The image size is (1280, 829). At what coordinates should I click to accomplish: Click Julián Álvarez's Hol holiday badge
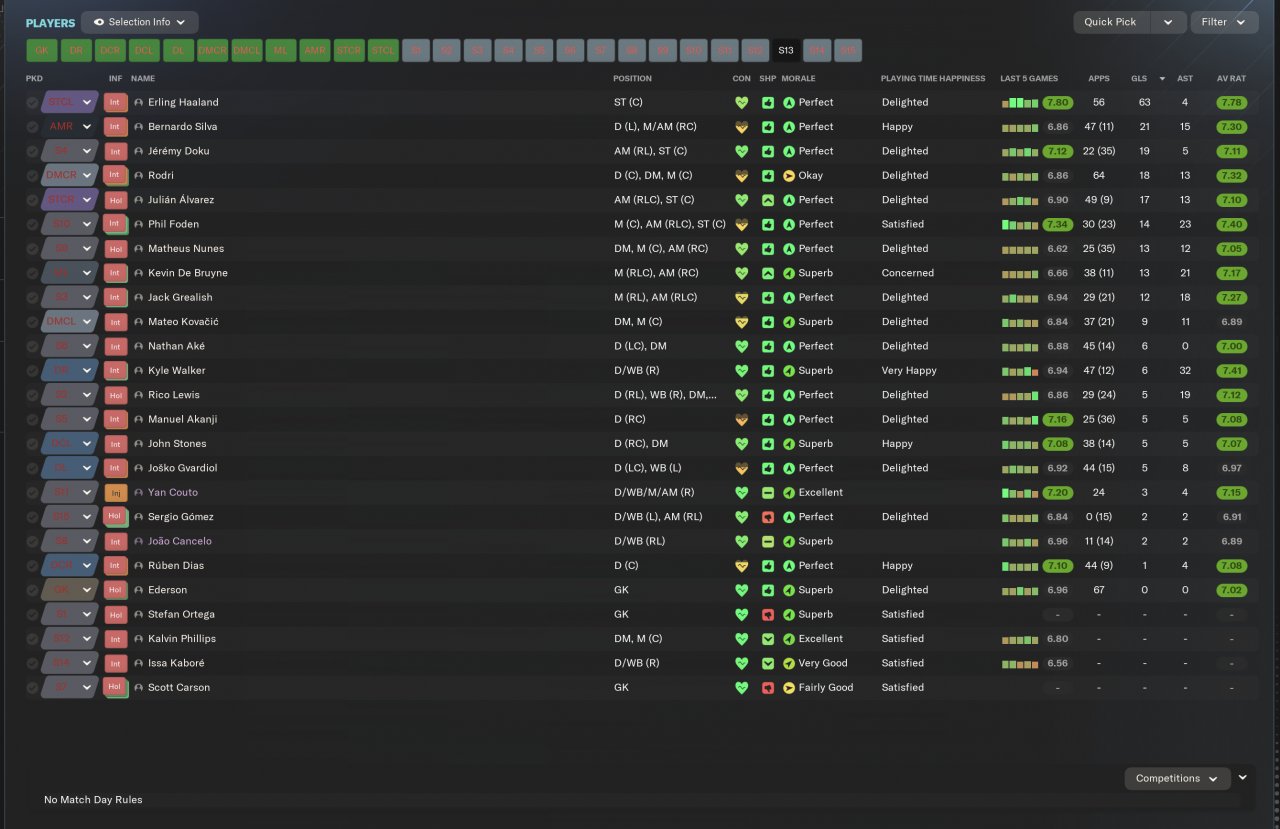115,200
